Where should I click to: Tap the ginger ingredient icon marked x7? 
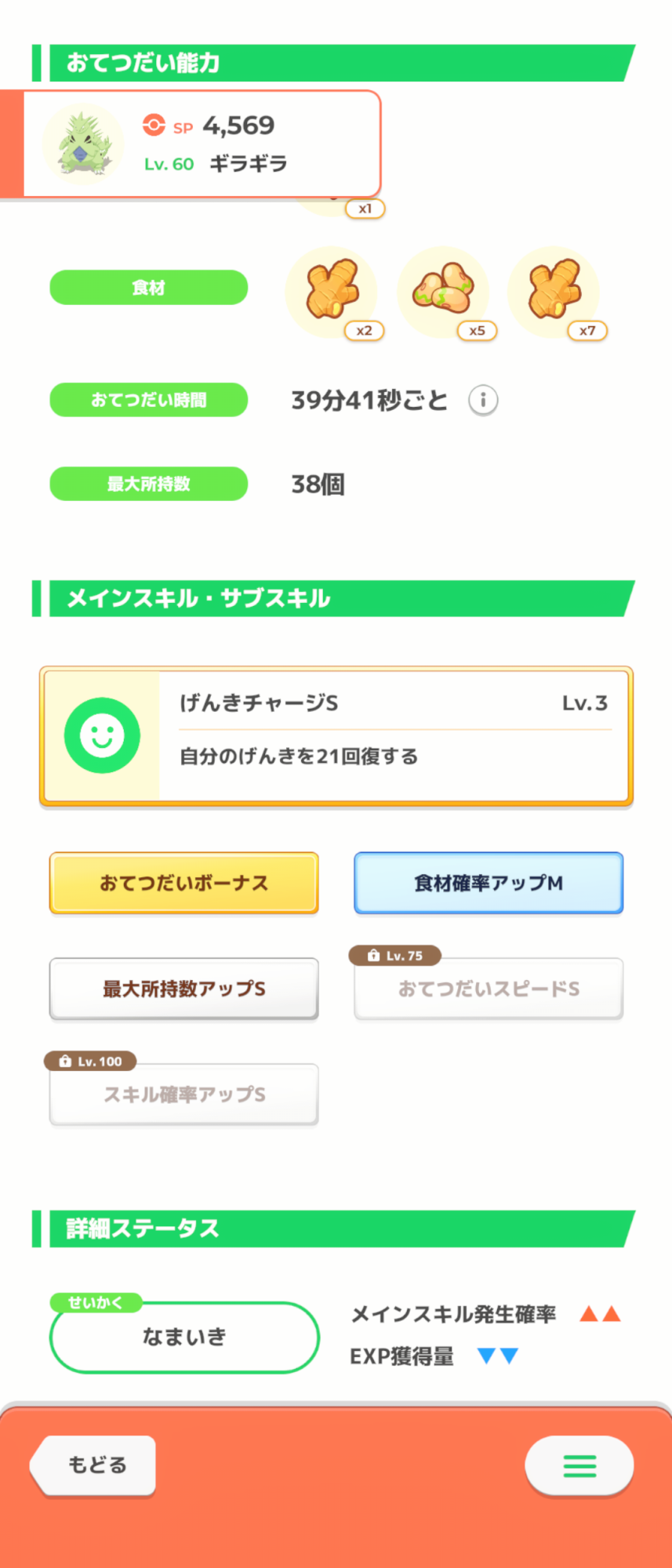[x=554, y=292]
